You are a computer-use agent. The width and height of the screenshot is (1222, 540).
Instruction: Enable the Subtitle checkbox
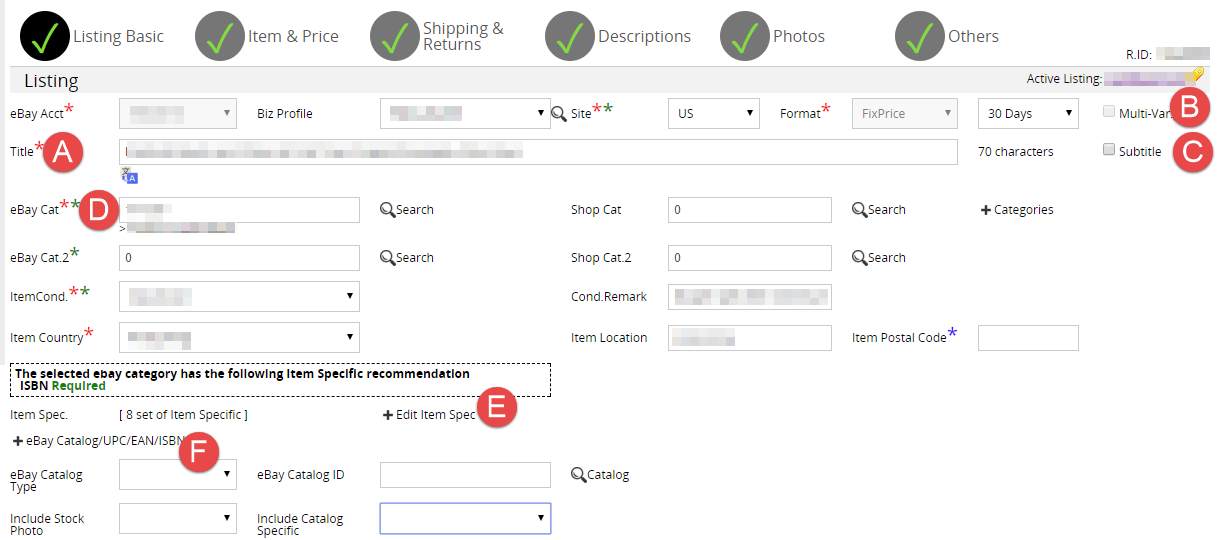(x=1108, y=150)
